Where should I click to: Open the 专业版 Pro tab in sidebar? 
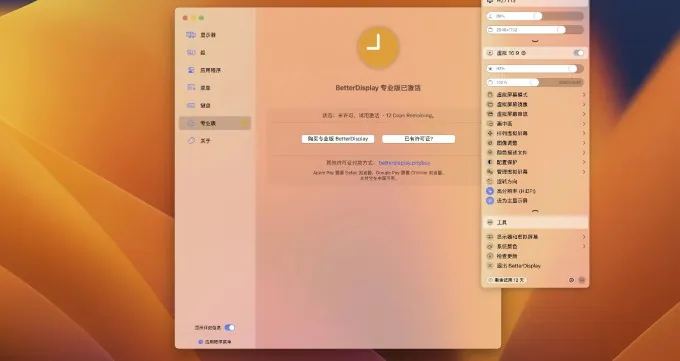tap(215, 124)
